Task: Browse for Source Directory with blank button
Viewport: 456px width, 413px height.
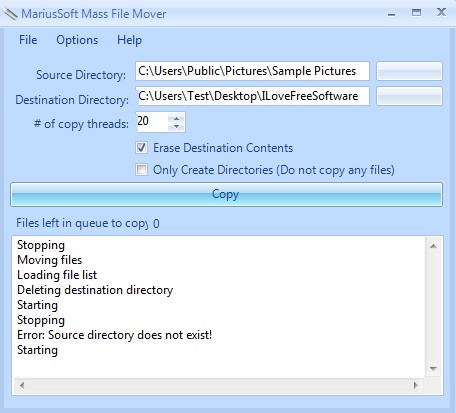Action: point(409,71)
